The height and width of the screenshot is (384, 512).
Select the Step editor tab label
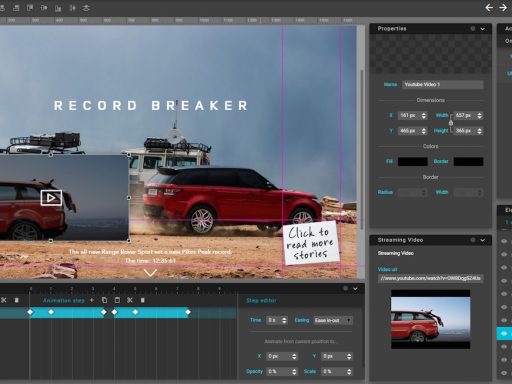[x=261, y=300]
